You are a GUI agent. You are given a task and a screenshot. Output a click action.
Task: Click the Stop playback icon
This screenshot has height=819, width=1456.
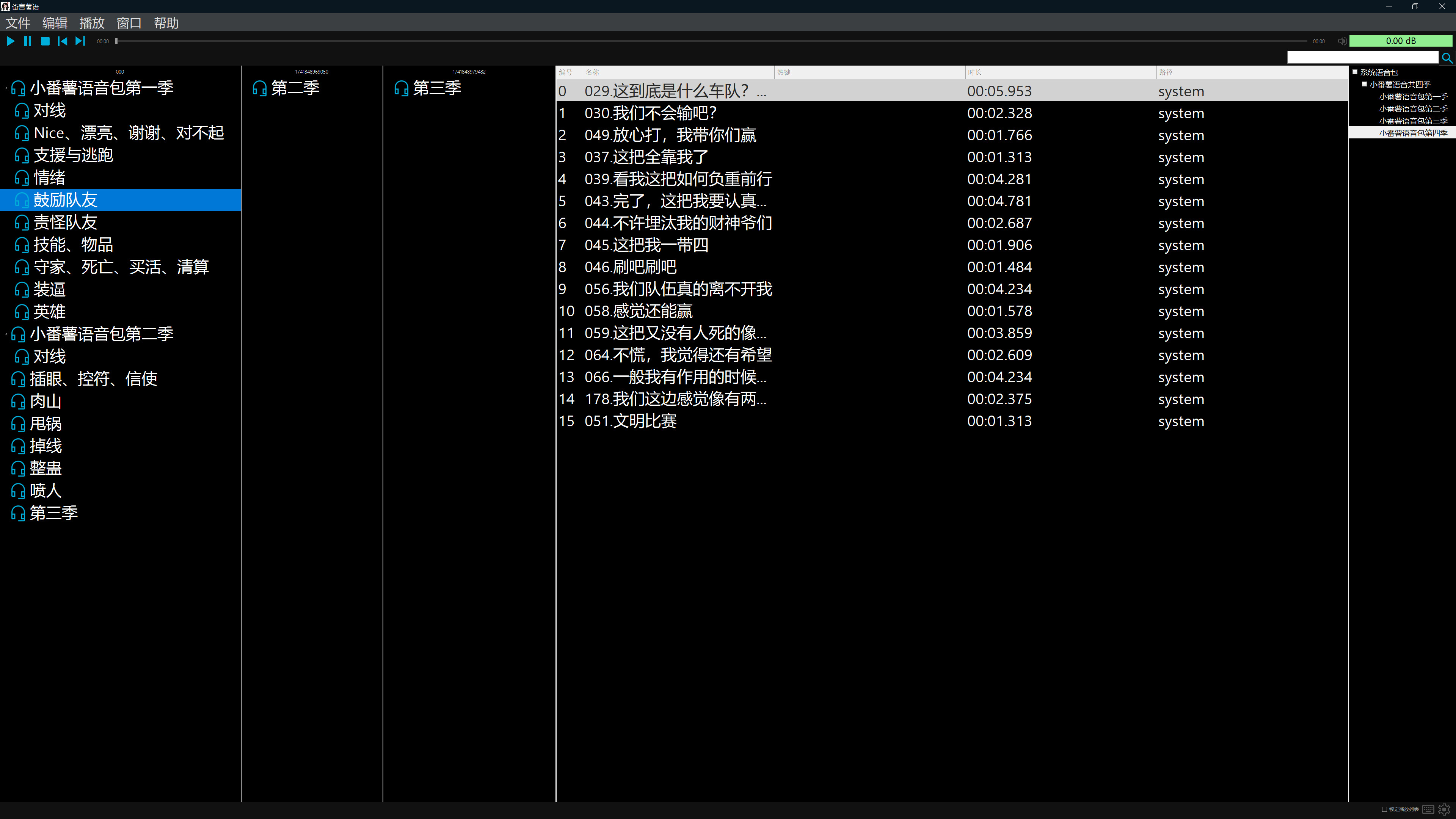coord(45,41)
